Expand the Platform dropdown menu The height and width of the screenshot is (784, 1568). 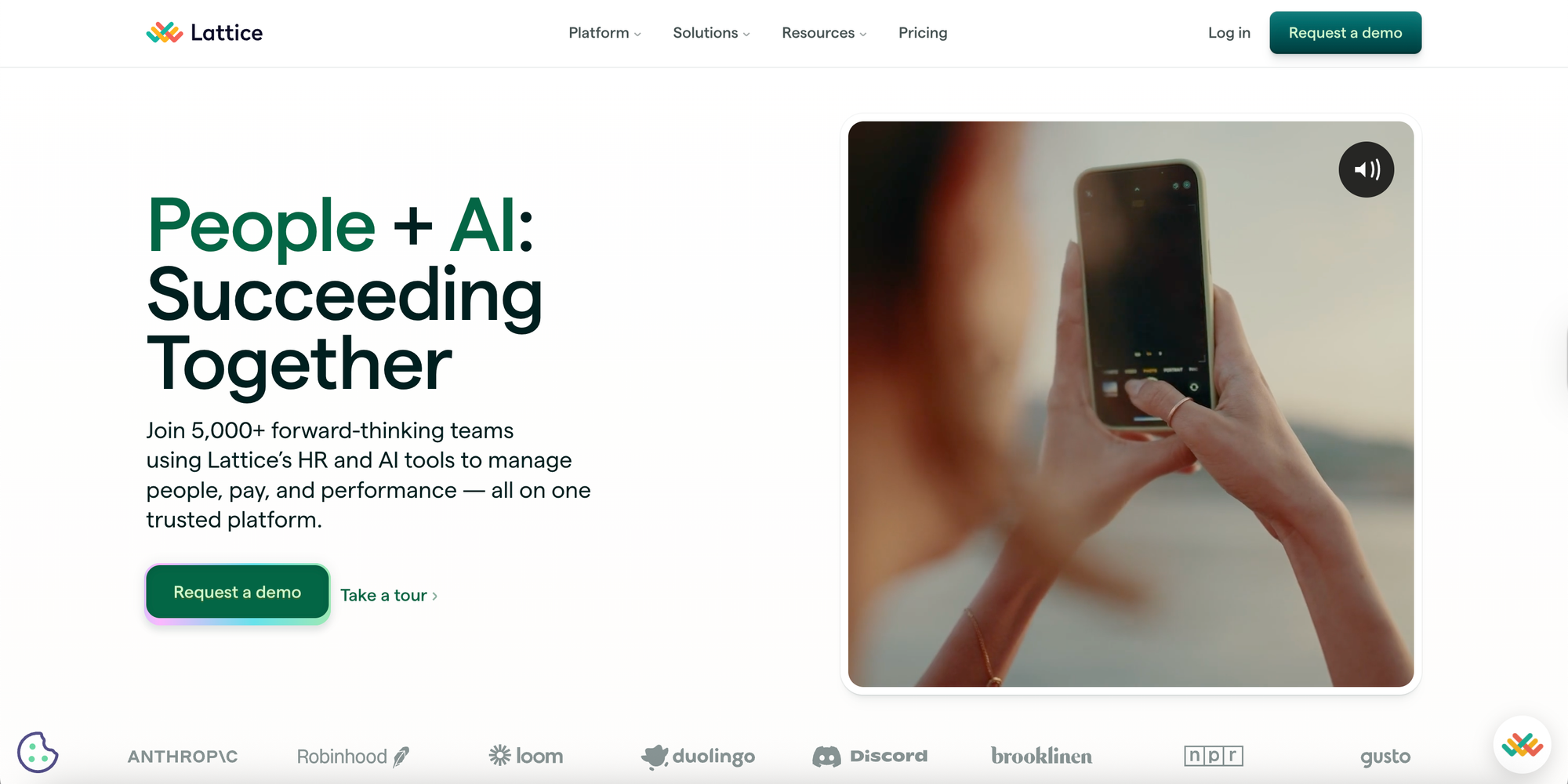[604, 33]
